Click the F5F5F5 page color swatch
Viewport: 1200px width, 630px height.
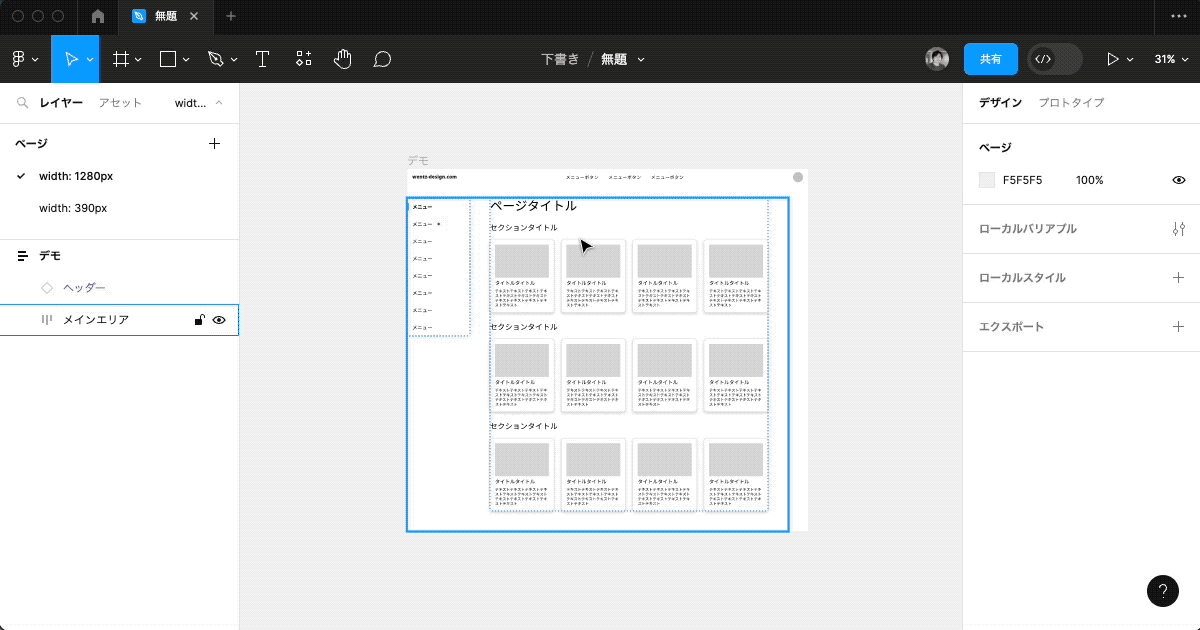coord(987,180)
